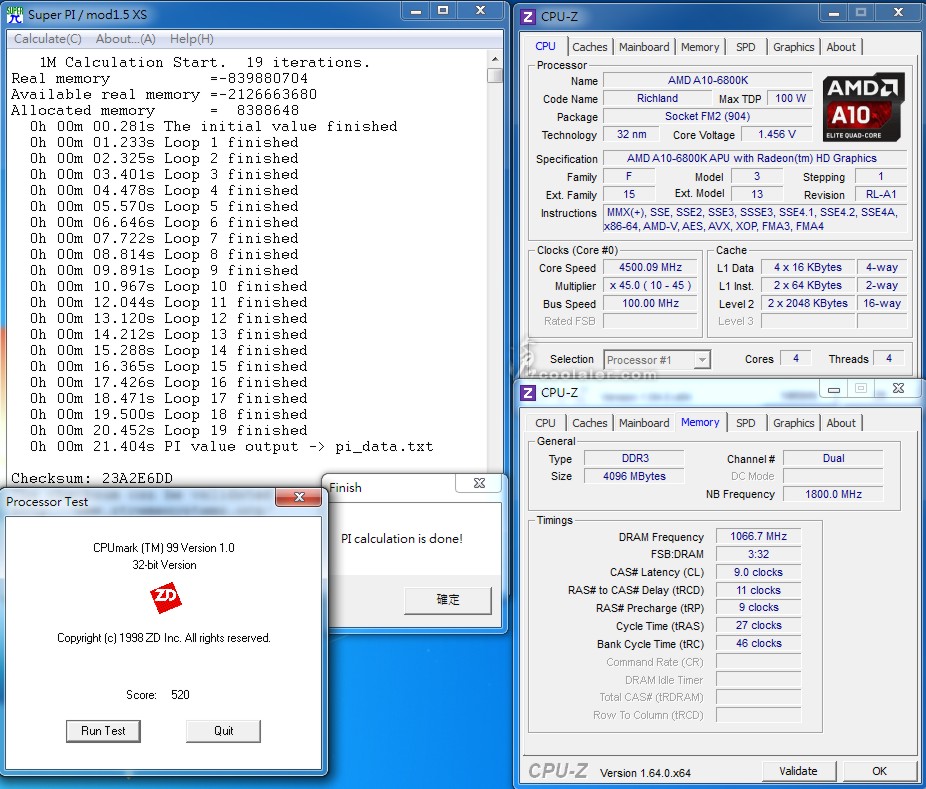Screen dimensions: 926x789
Task: Switch to Graphics tab in top CPU-Z window
Action: (794, 47)
